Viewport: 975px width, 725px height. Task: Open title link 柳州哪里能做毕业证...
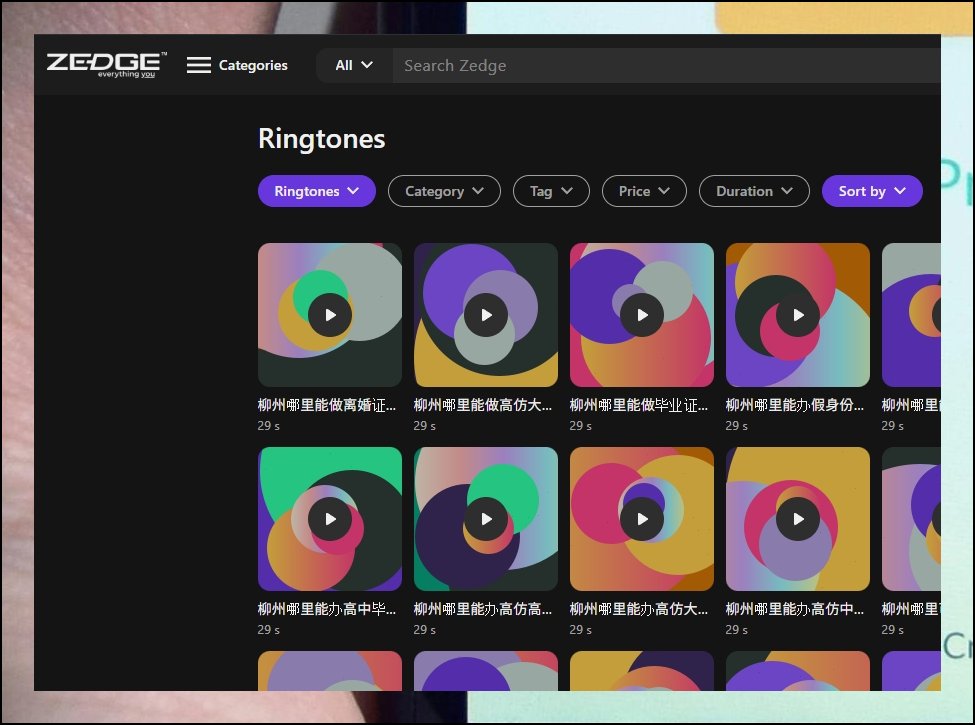tap(639, 405)
